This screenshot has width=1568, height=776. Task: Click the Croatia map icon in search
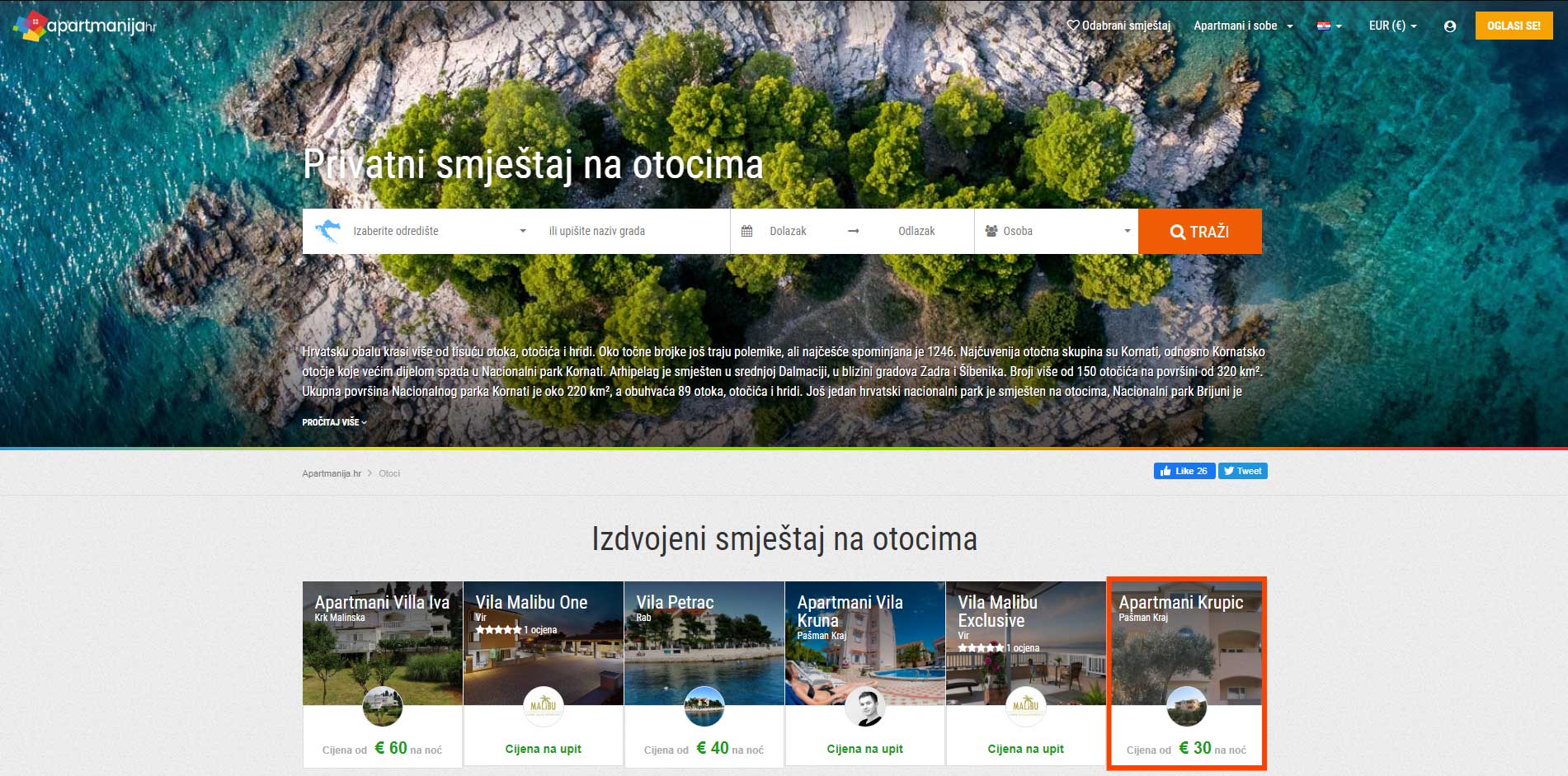pos(327,231)
